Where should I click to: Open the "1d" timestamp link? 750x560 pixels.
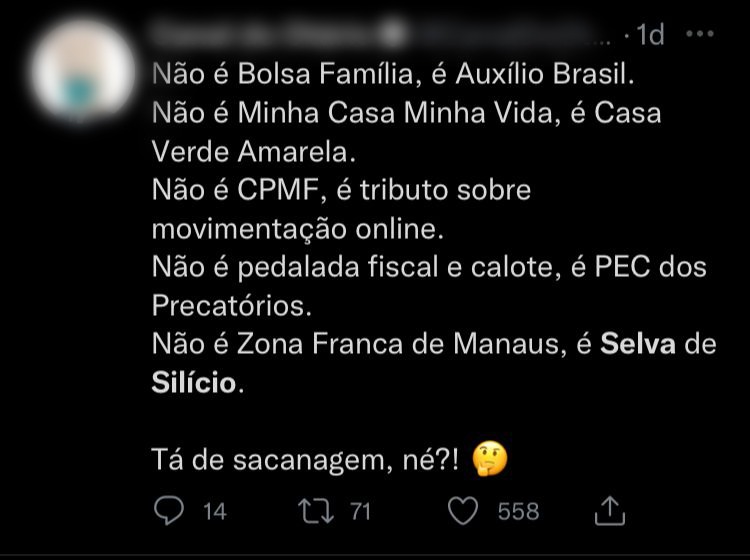tap(649, 35)
